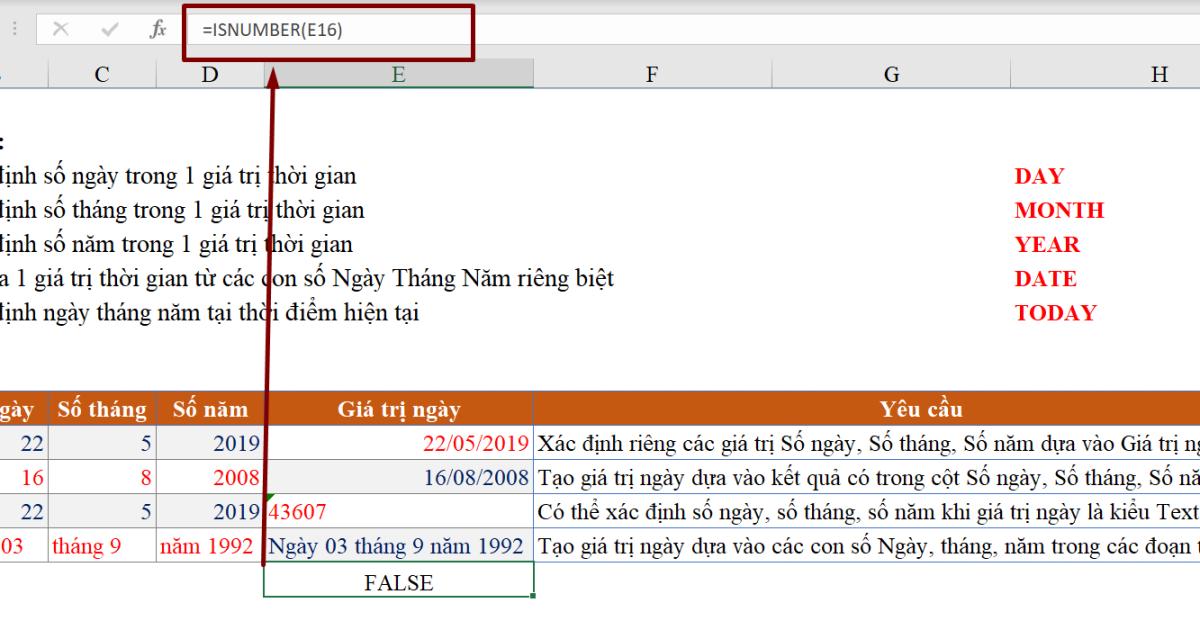Viewport: 1200px width, 630px height.
Task: Select column E header
Action: point(398,73)
